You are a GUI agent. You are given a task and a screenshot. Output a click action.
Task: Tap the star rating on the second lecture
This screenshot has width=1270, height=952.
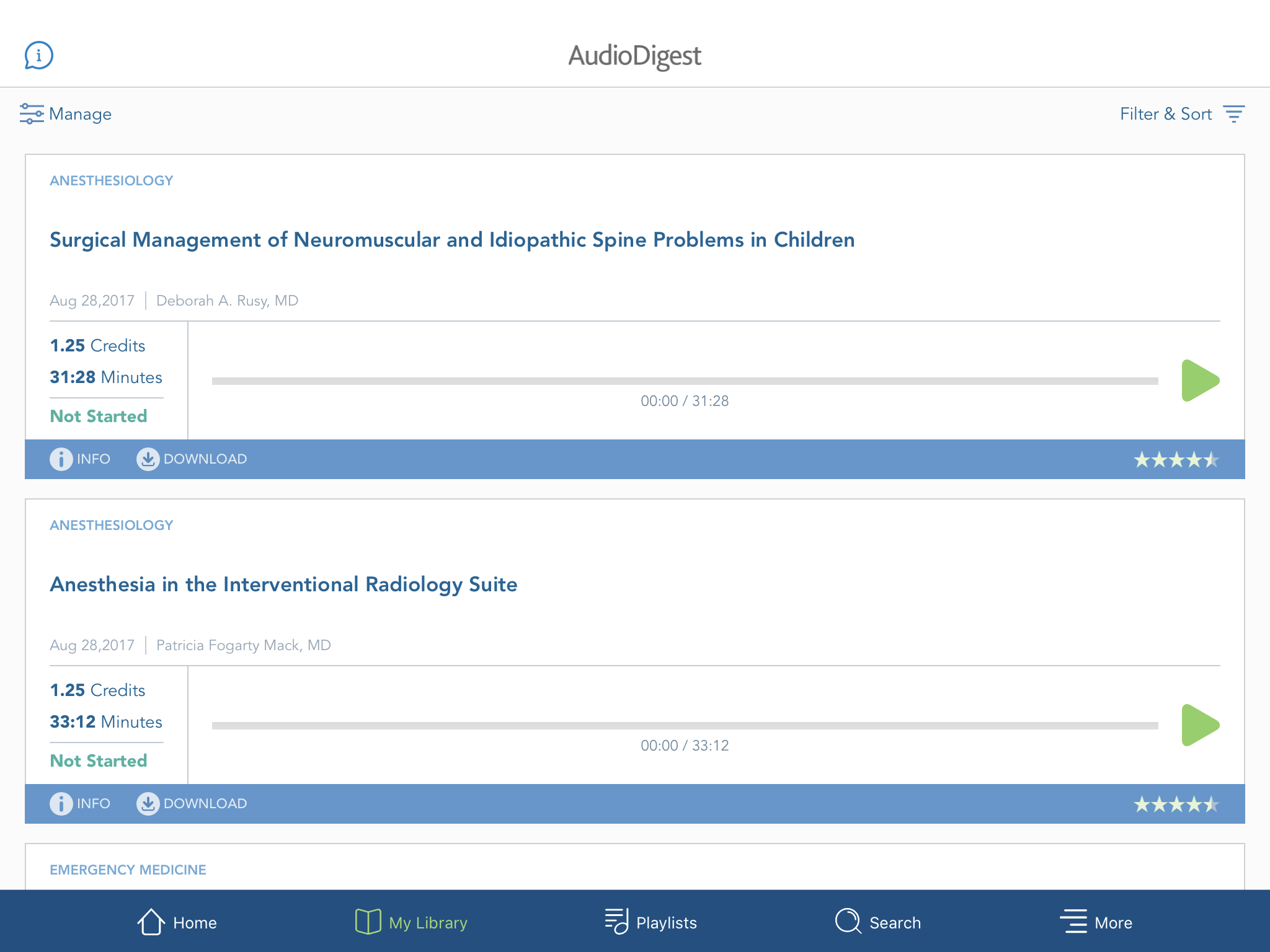[1176, 804]
